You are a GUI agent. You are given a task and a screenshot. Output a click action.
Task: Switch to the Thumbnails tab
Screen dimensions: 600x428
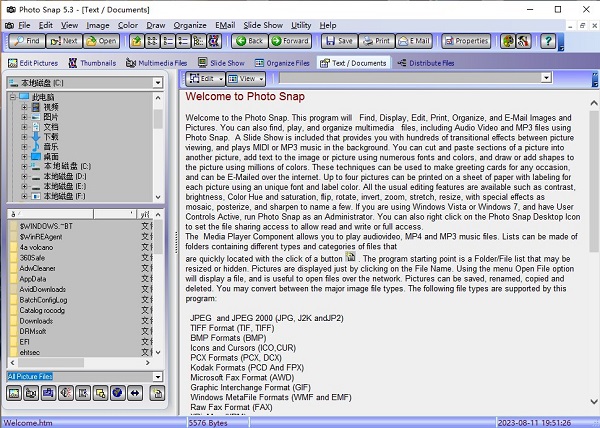(x=92, y=63)
